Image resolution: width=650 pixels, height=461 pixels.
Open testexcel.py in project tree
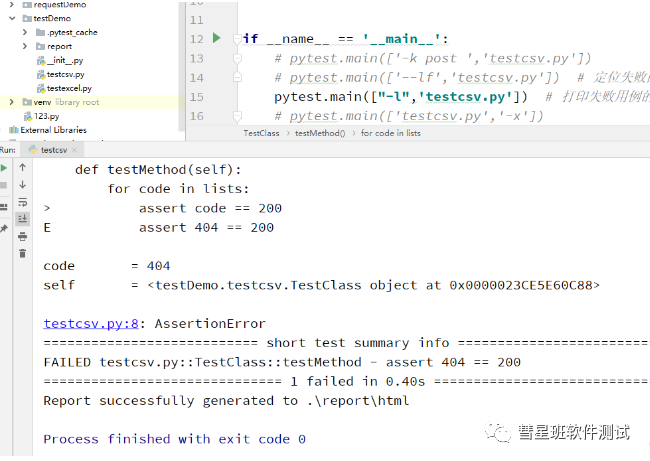(x=70, y=88)
